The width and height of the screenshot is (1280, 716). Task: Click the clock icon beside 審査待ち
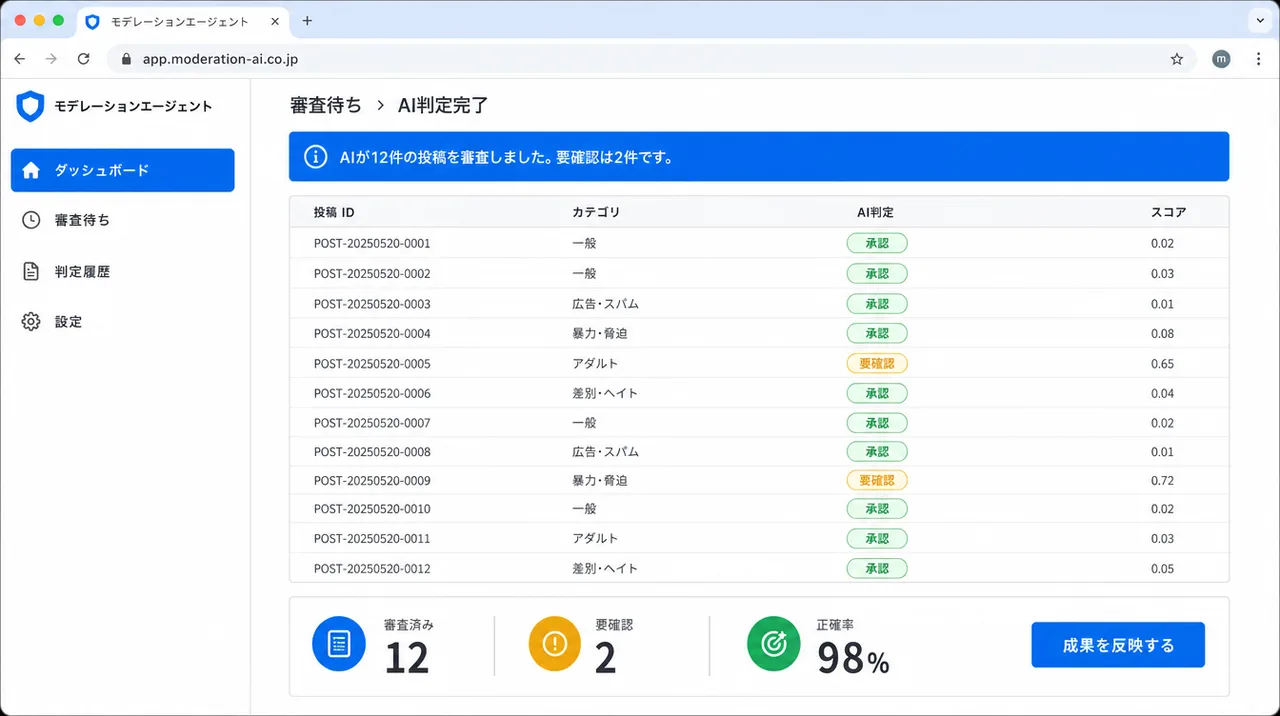(31, 220)
